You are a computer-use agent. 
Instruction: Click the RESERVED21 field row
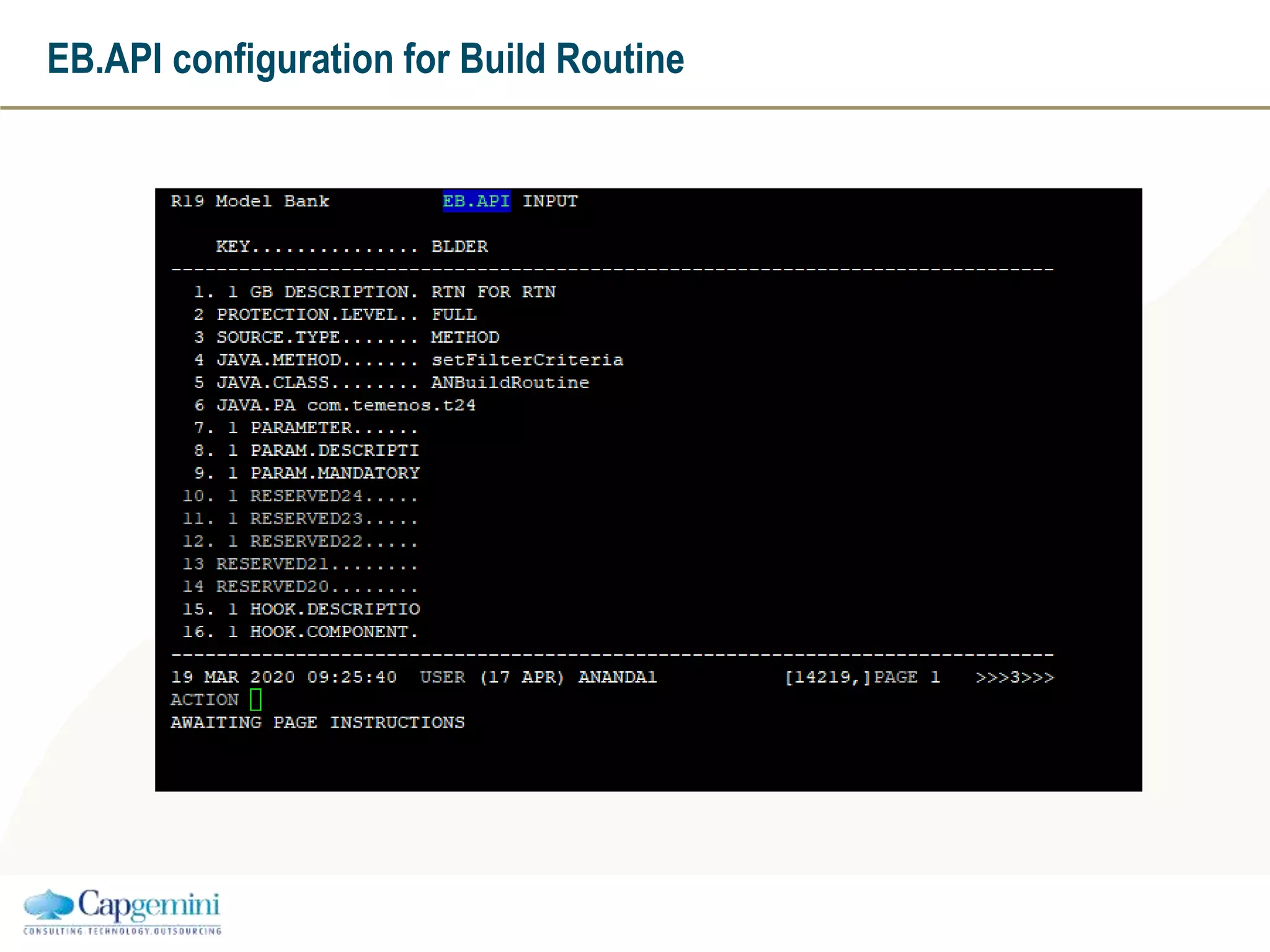point(300,564)
